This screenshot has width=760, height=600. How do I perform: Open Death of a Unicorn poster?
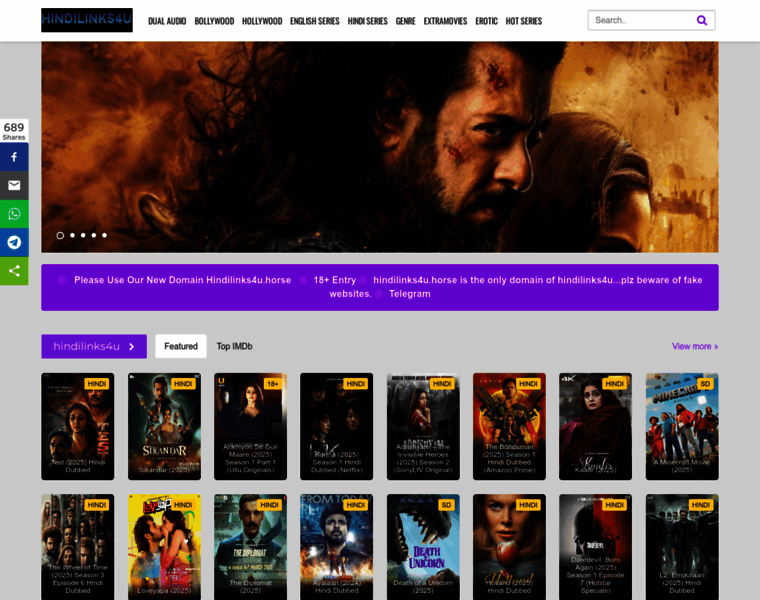point(423,547)
